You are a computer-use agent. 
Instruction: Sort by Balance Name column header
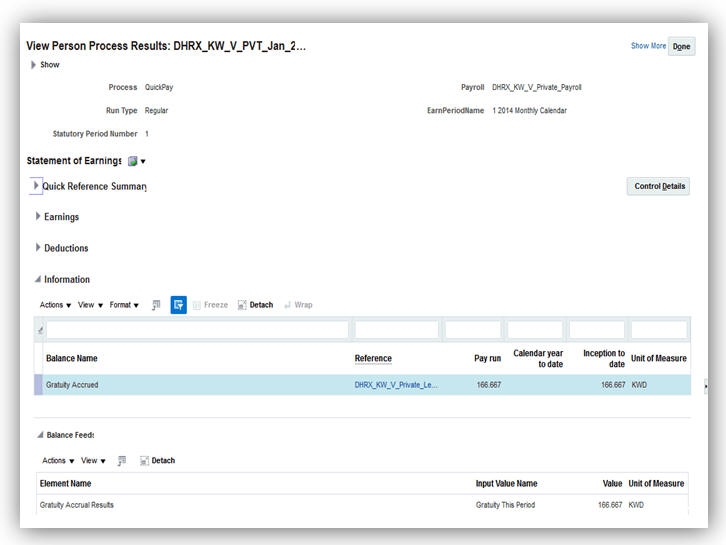(72, 358)
